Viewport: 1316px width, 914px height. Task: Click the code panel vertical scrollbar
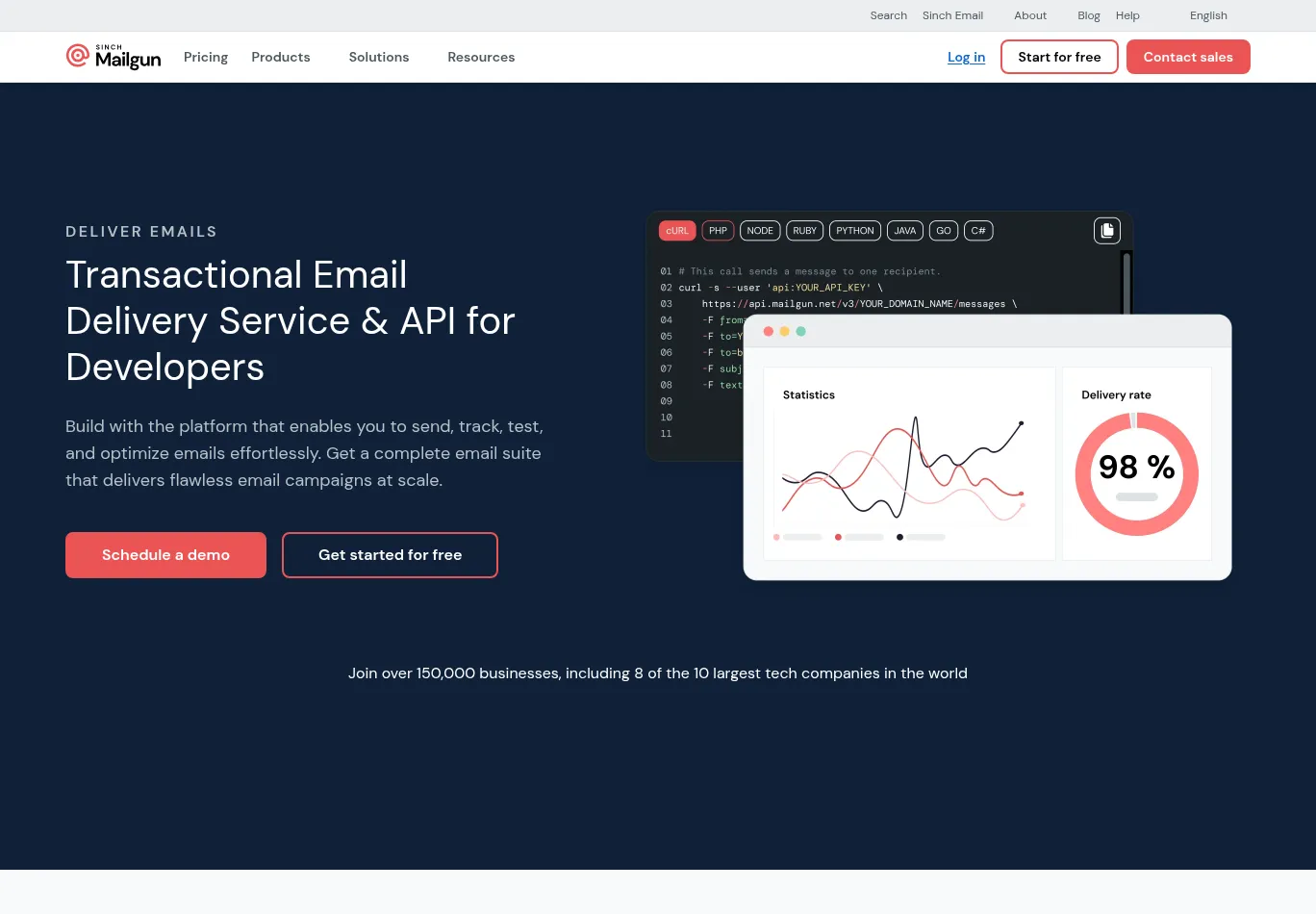coord(1126,281)
